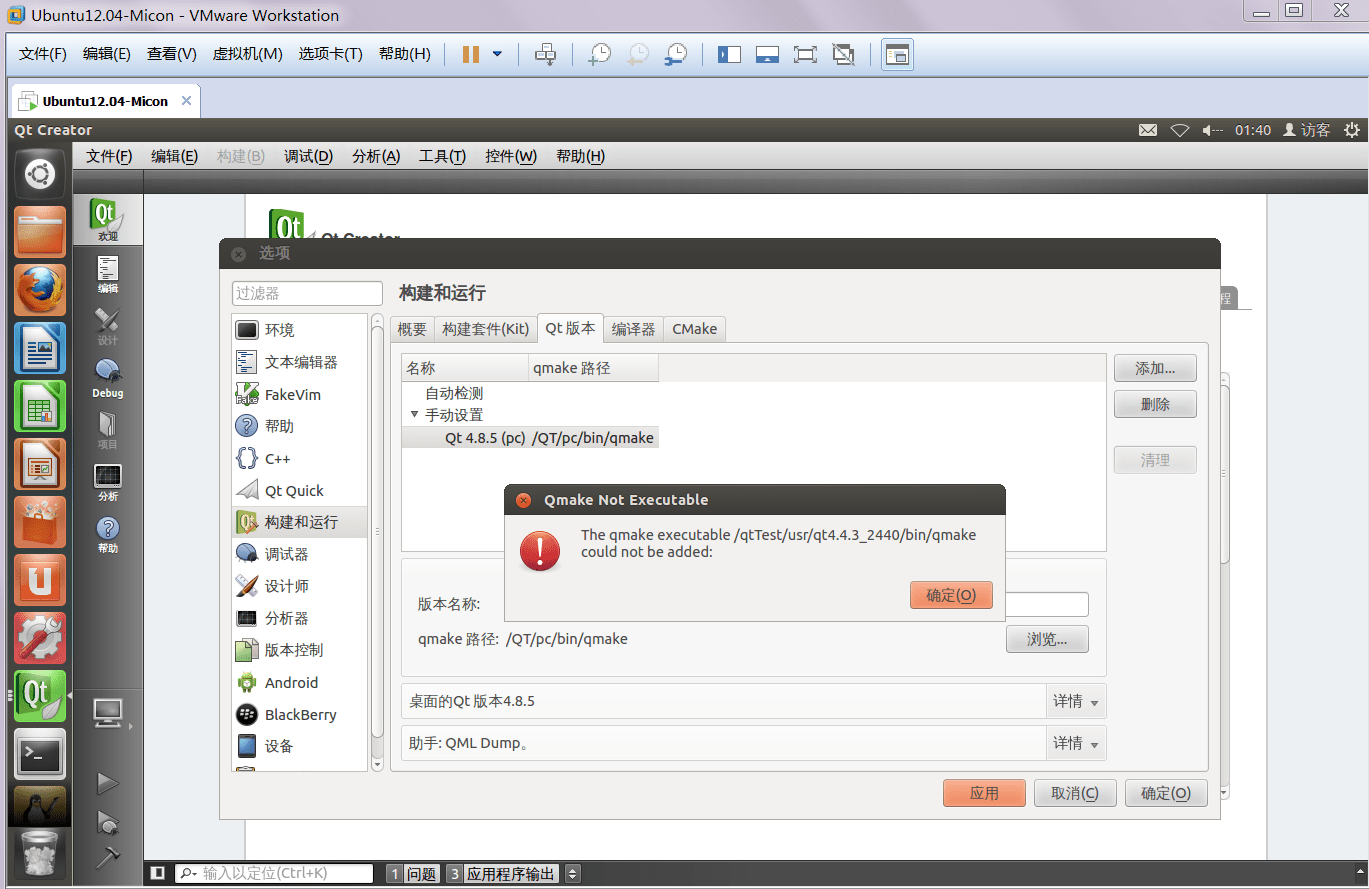The image size is (1369, 889).
Task: Select 文本编辑器 category
Action: (299, 362)
